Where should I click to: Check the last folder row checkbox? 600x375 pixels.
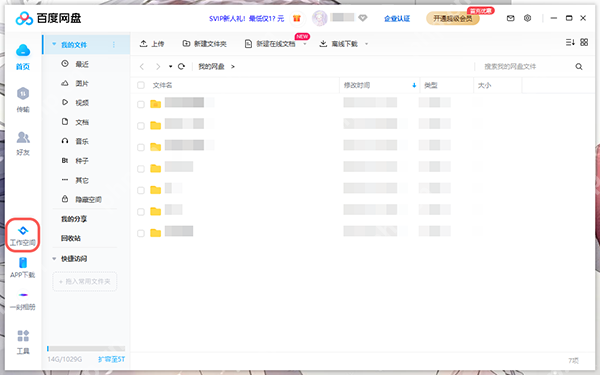click(x=141, y=233)
